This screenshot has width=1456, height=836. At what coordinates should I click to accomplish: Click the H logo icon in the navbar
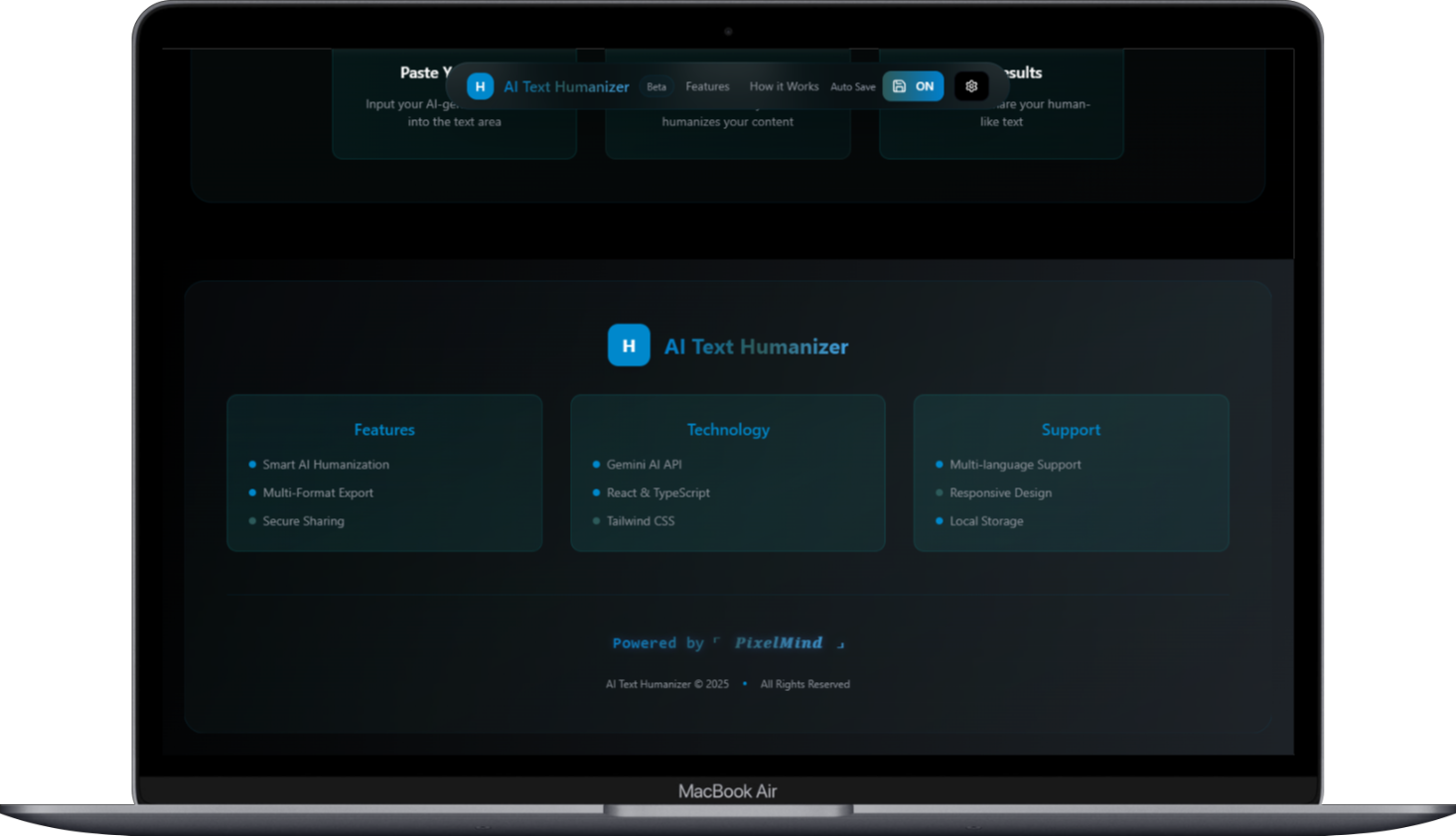point(480,86)
